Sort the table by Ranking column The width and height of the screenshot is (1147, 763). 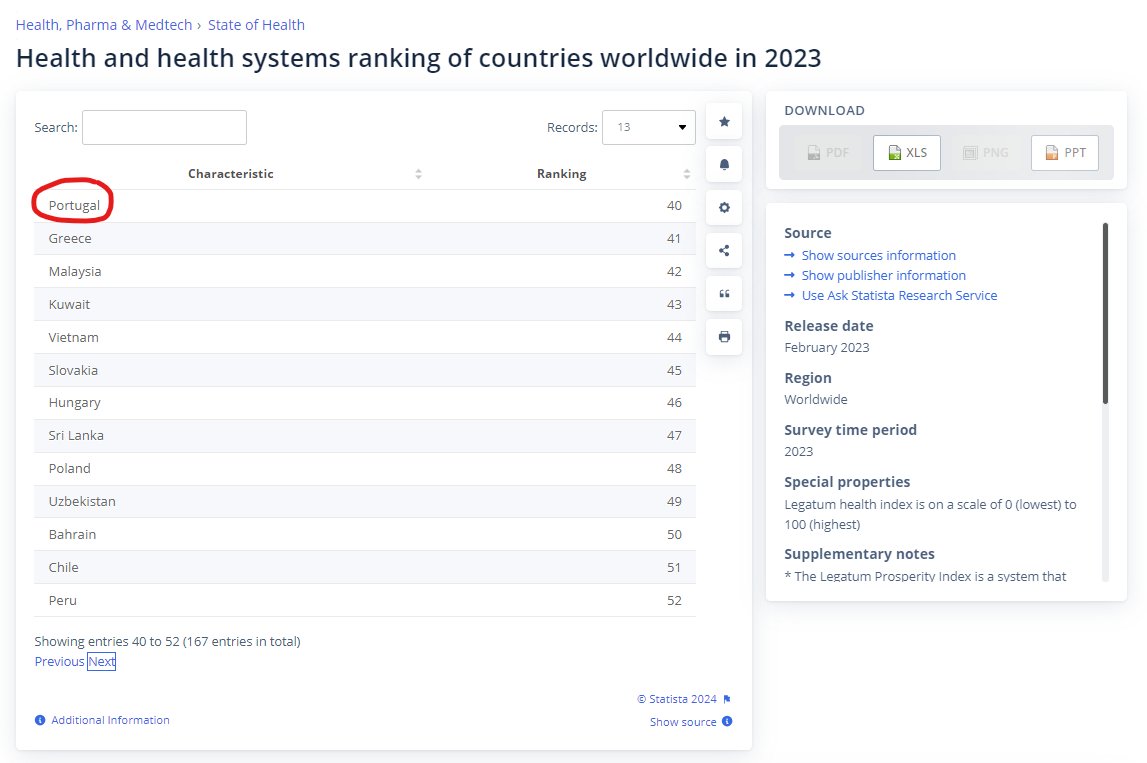click(687, 173)
